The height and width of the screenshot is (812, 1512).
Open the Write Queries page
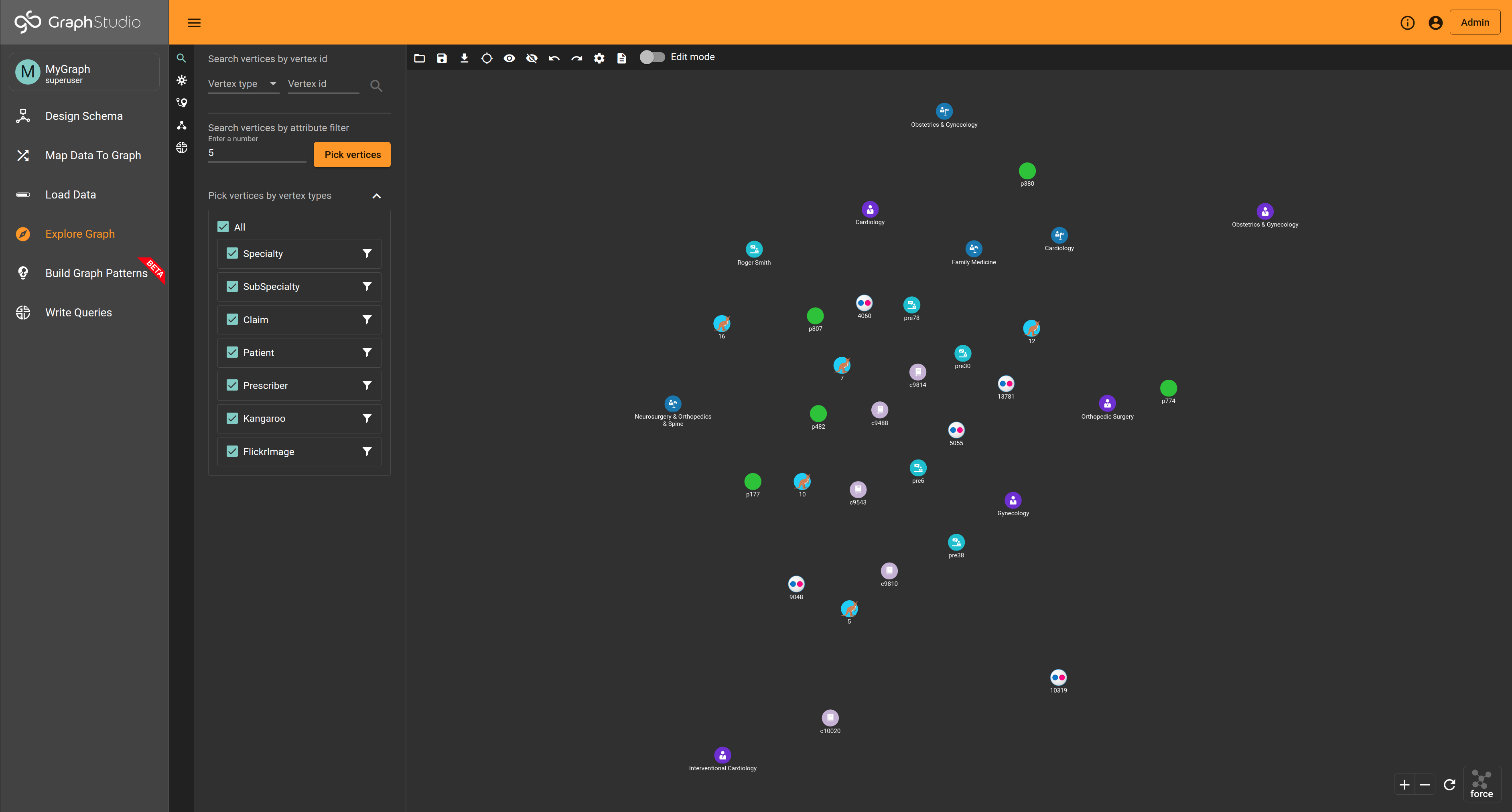click(79, 312)
